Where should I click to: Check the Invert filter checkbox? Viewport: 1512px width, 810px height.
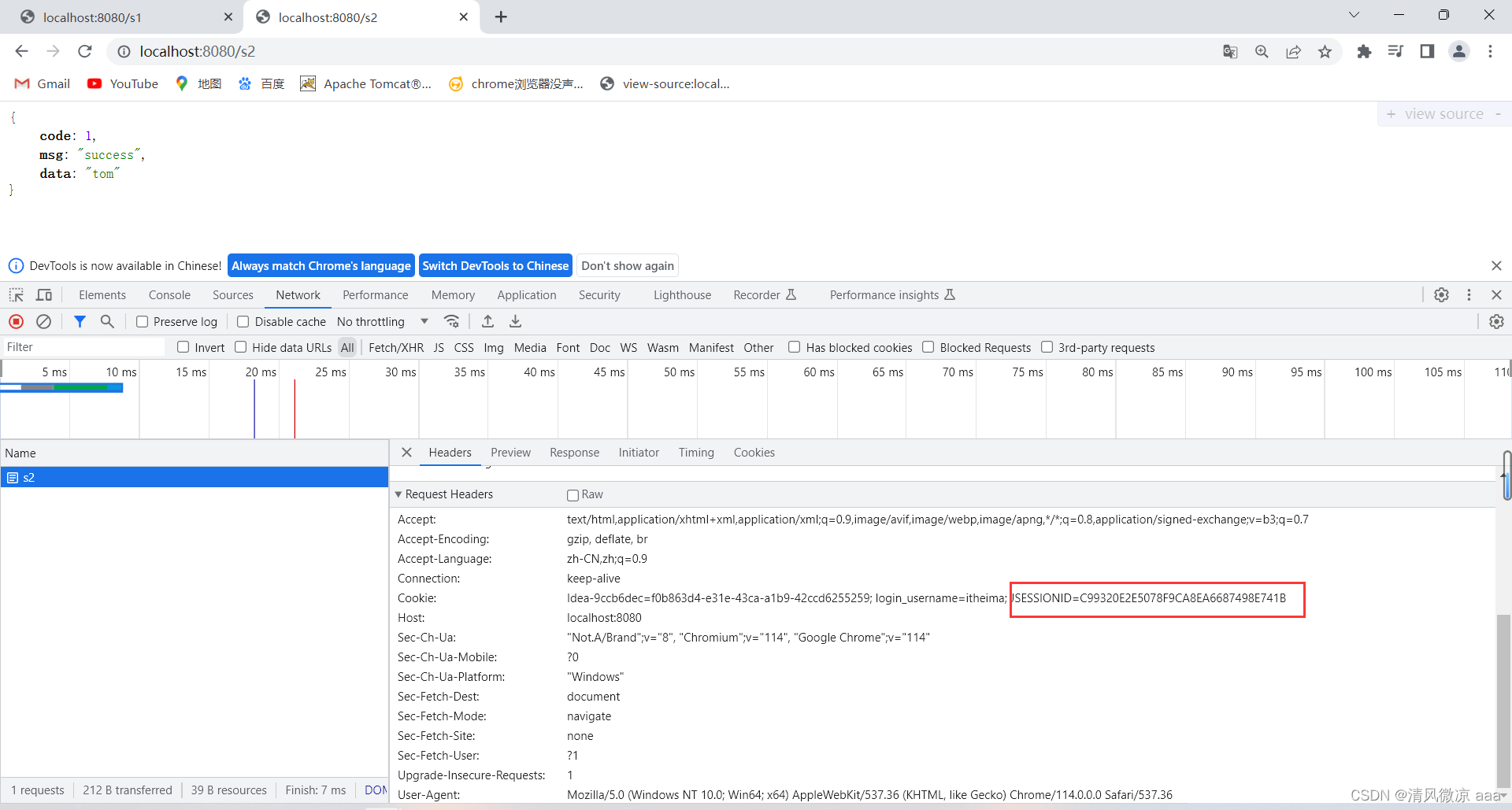click(183, 347)
